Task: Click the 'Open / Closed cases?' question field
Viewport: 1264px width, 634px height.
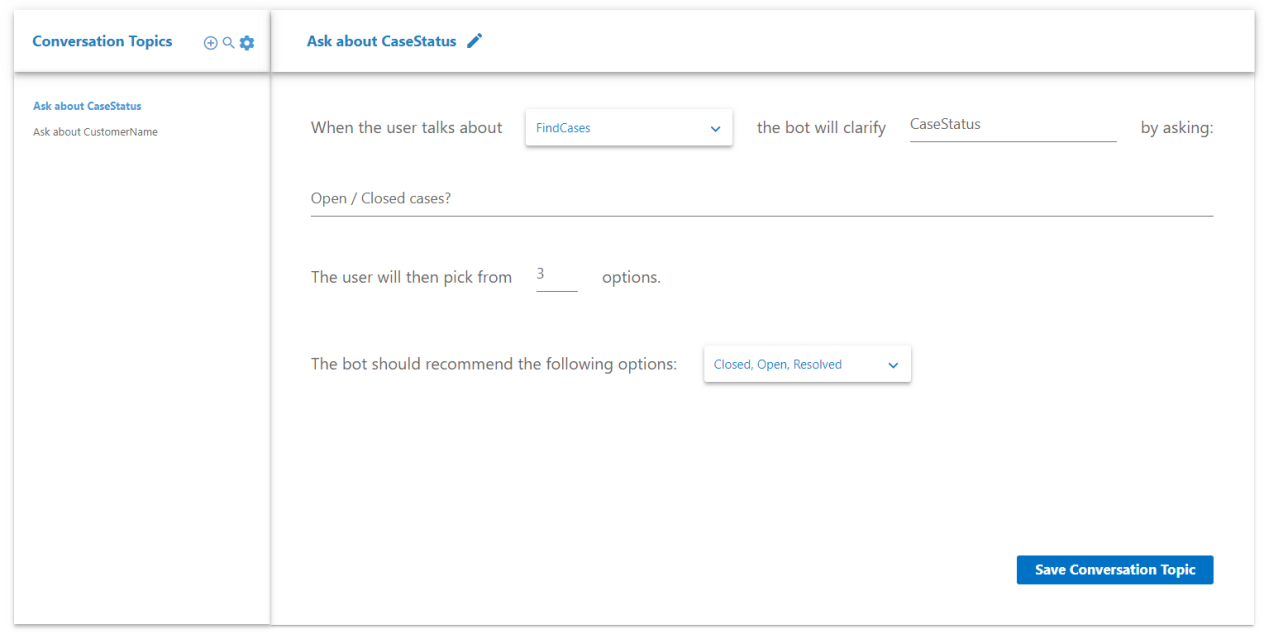Action: click(x=761, y=199)
